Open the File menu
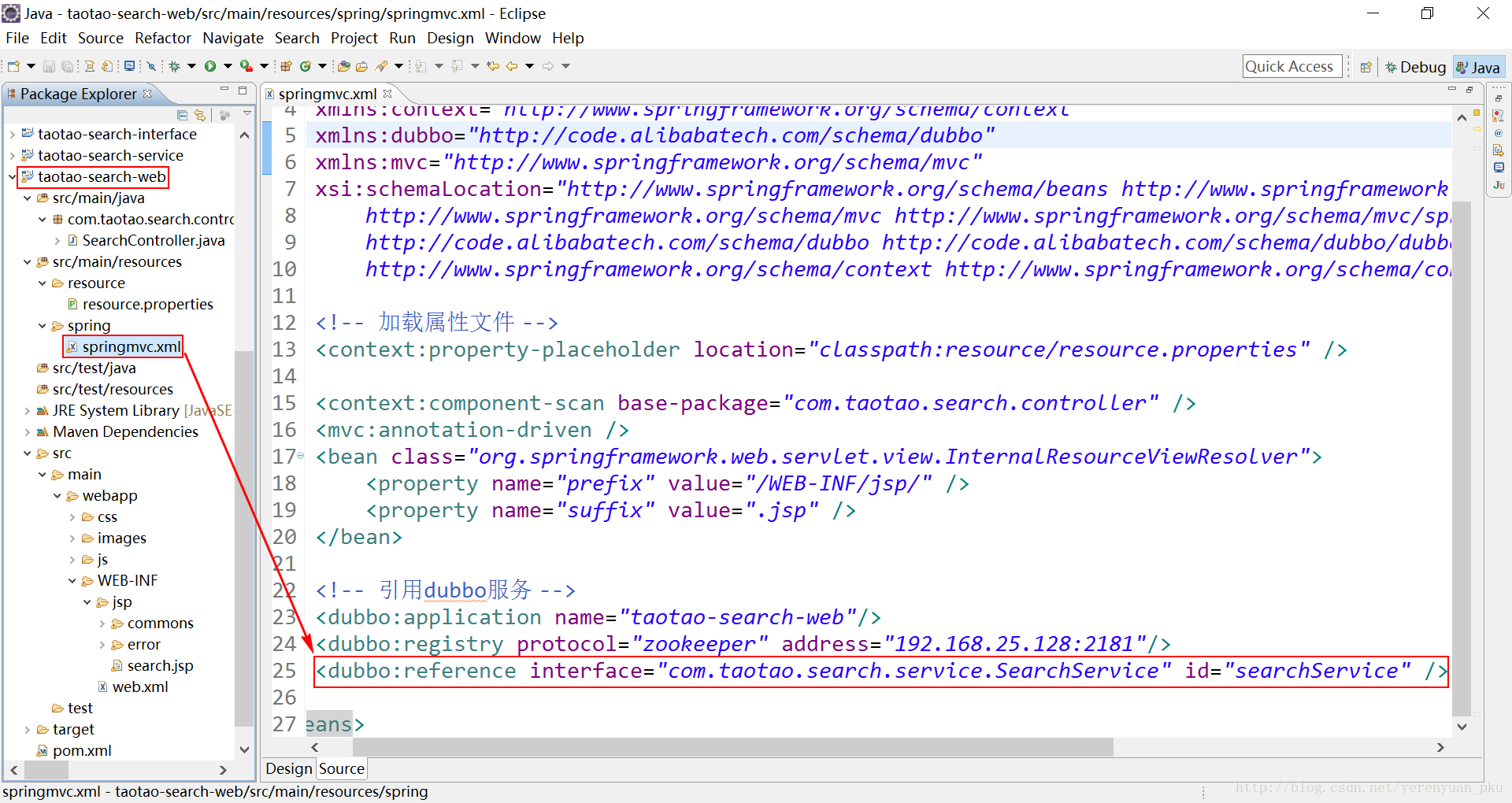This screenshot has height=803, width=1512. coord(17,38)
